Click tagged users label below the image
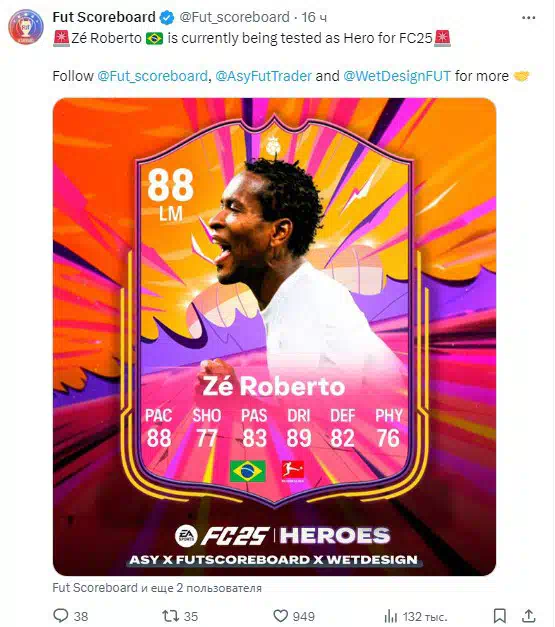Viewport: 555px width, 627px height. (x=157, y=588)
